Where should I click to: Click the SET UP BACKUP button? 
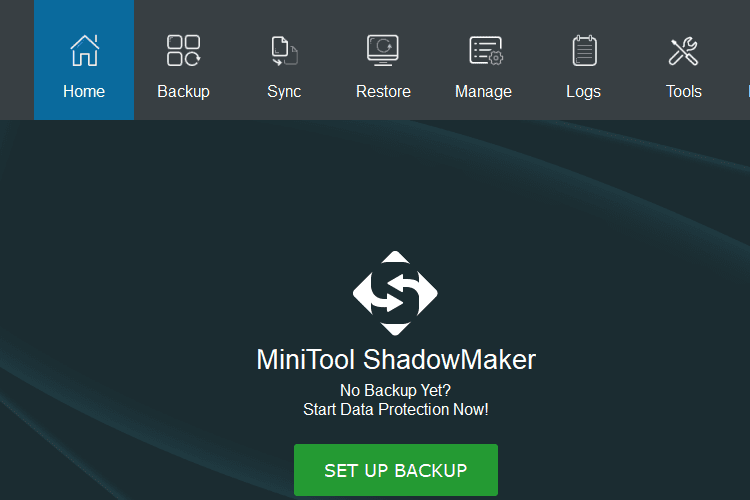396,470
